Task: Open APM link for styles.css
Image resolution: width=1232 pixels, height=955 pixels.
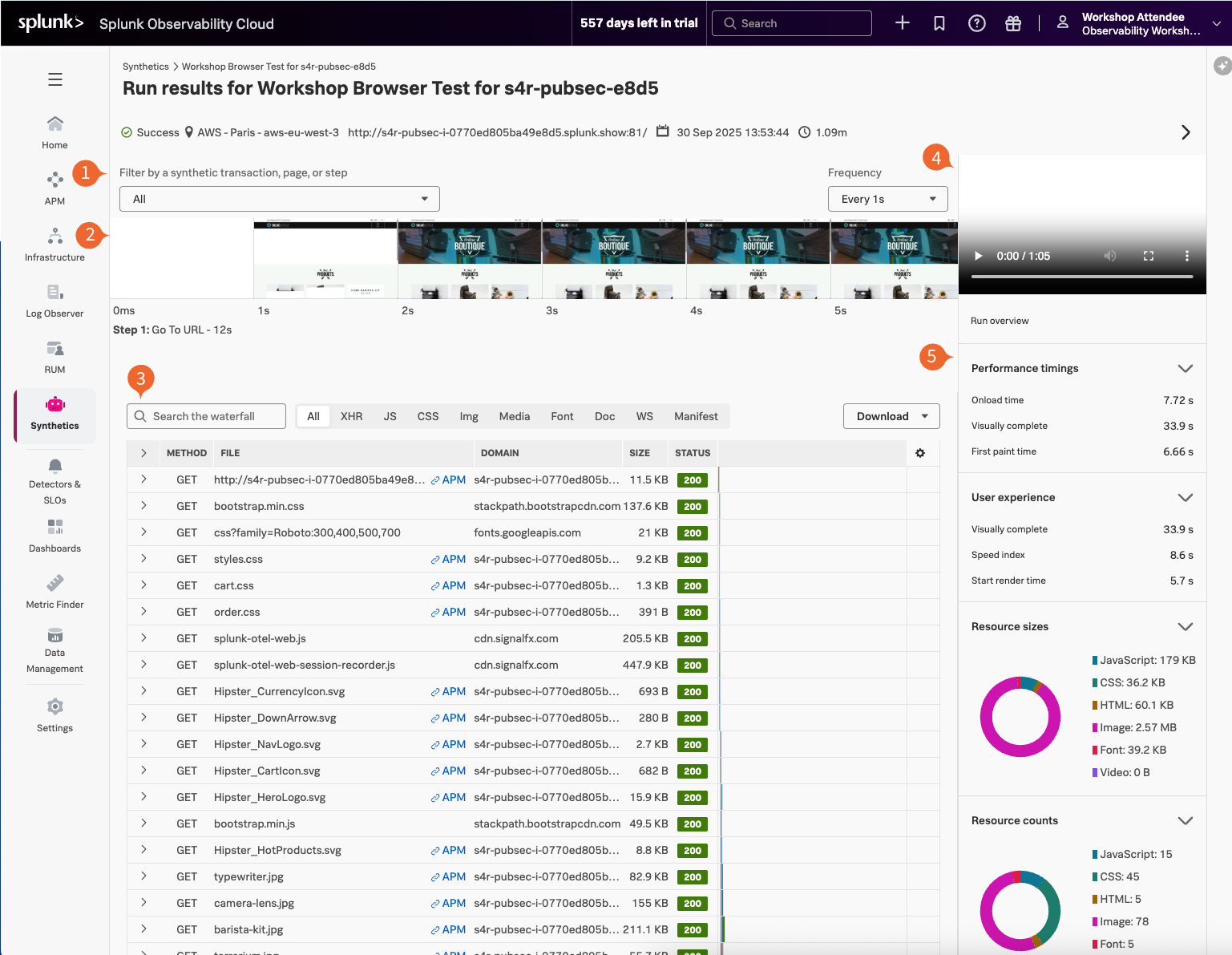Action: pyautogui.click(x=448, y=559)
